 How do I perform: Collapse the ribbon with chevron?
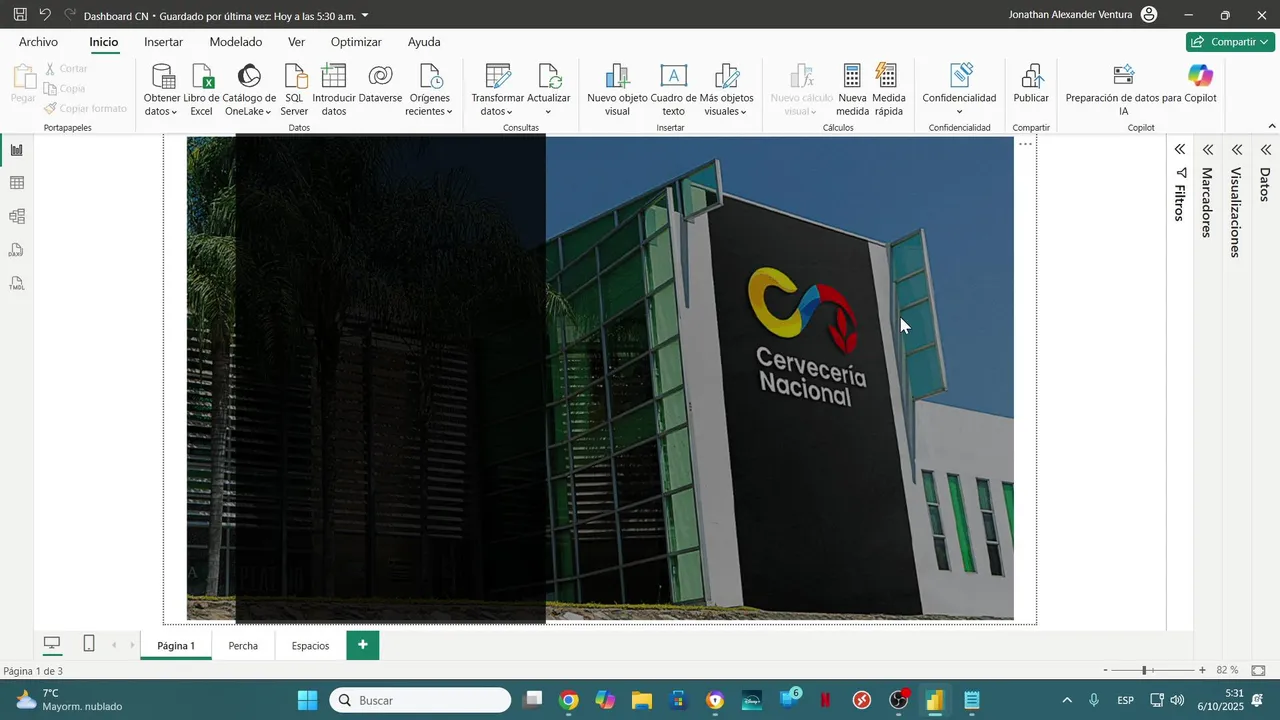1272,127
